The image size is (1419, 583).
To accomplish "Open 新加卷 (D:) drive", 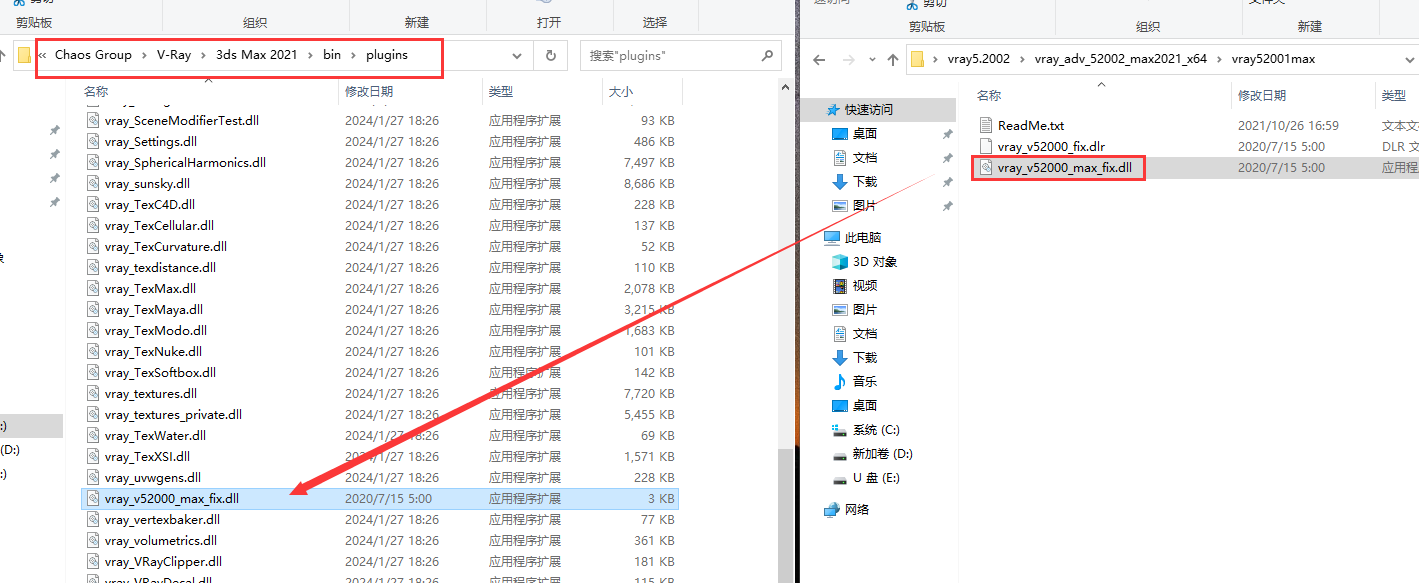I will (x=882, y=454).
